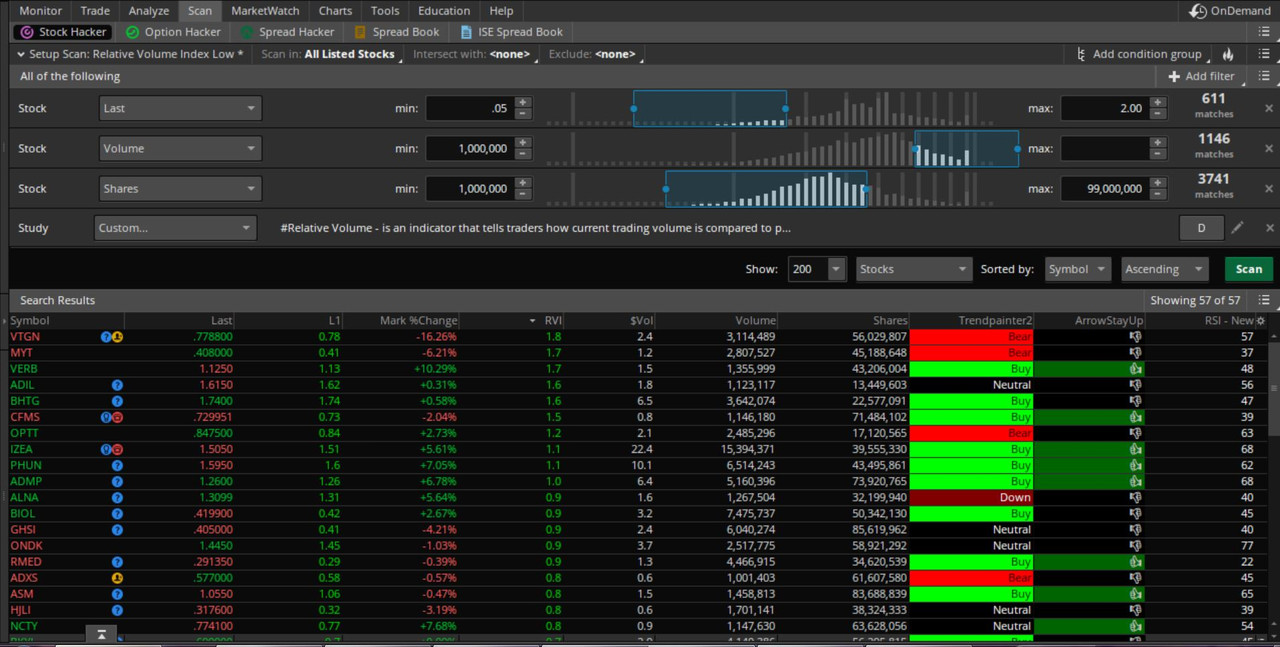Viewport: 1280px width, 647px height.
Task: Open the Ascending sort order dropdown
Action: tap(1165, 269)
